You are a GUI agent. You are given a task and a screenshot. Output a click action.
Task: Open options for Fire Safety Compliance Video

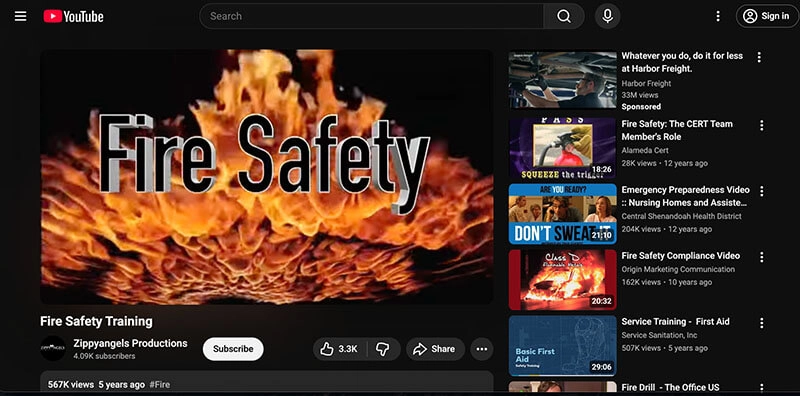click(x=761, y=257)
